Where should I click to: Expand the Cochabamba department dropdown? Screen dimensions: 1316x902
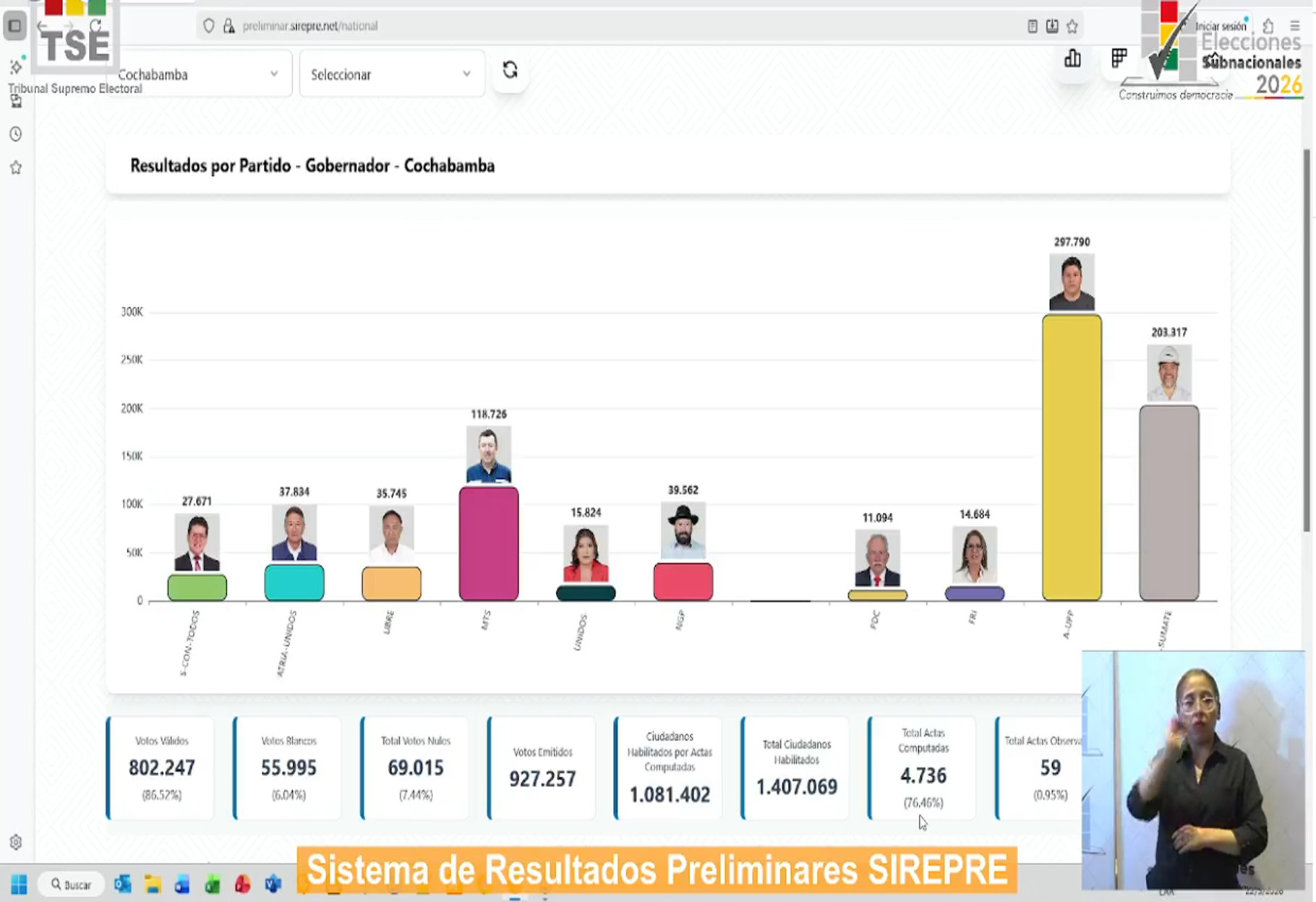point(198,75)
